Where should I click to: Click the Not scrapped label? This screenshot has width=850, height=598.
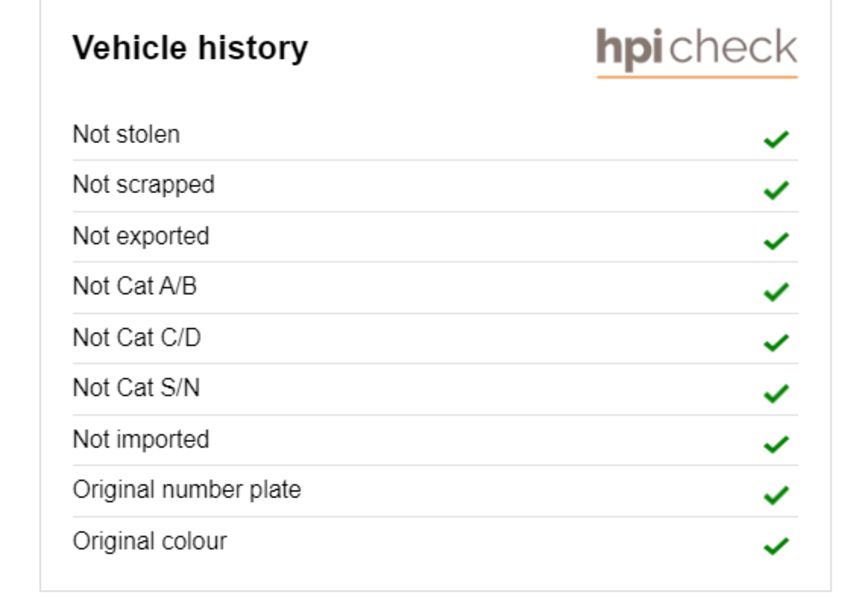click(144, 185)
